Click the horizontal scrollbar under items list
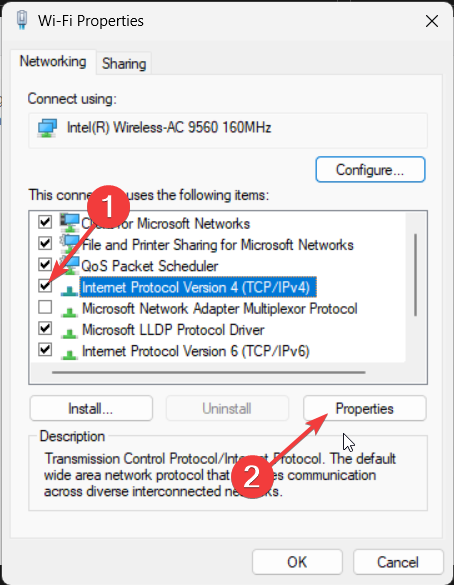This screenshot has height=585, width=454. click(209, 372)
